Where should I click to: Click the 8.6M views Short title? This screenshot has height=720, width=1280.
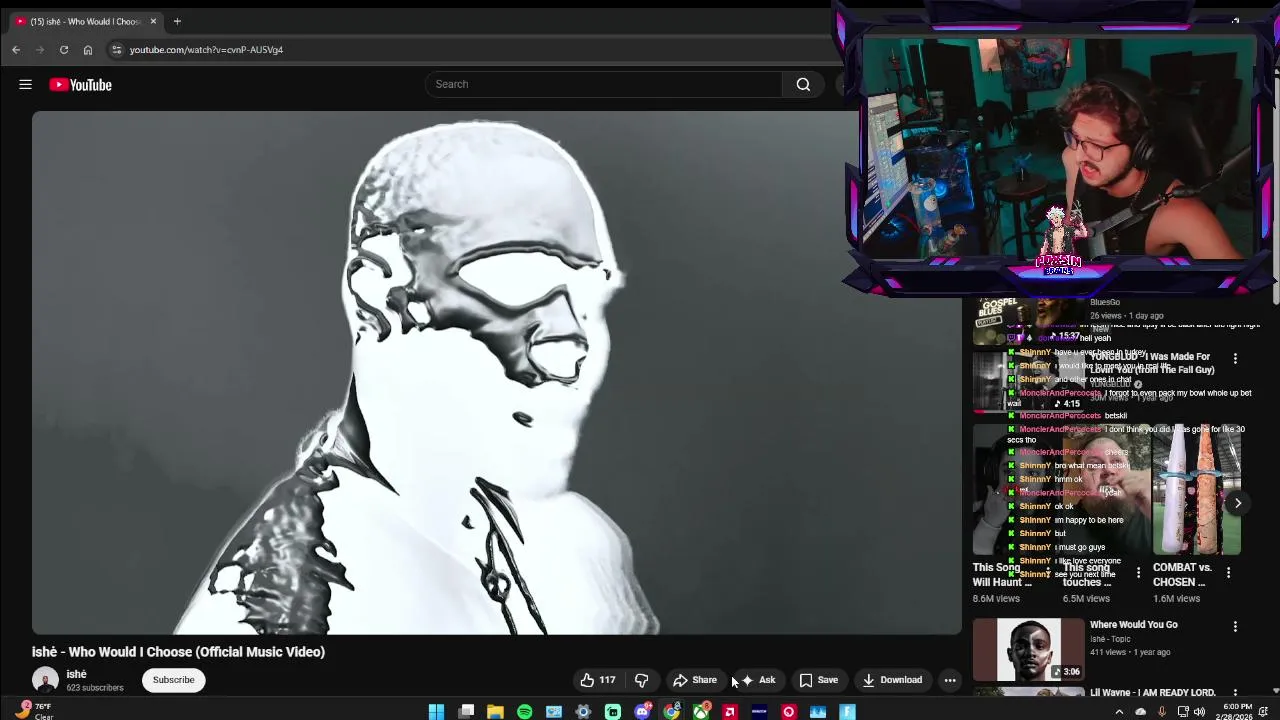tap(1003, 575)
